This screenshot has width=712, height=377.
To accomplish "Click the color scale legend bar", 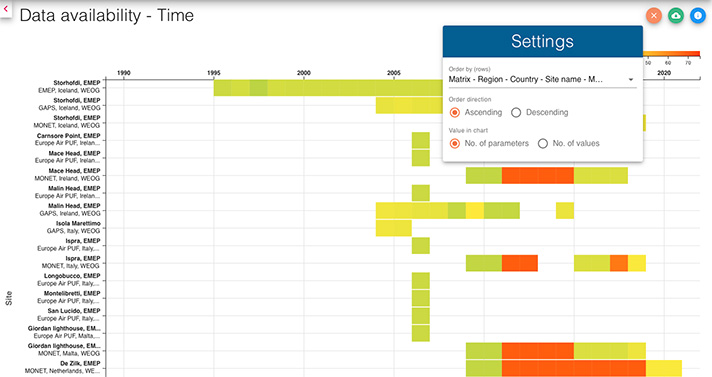I will click(671, 54).
